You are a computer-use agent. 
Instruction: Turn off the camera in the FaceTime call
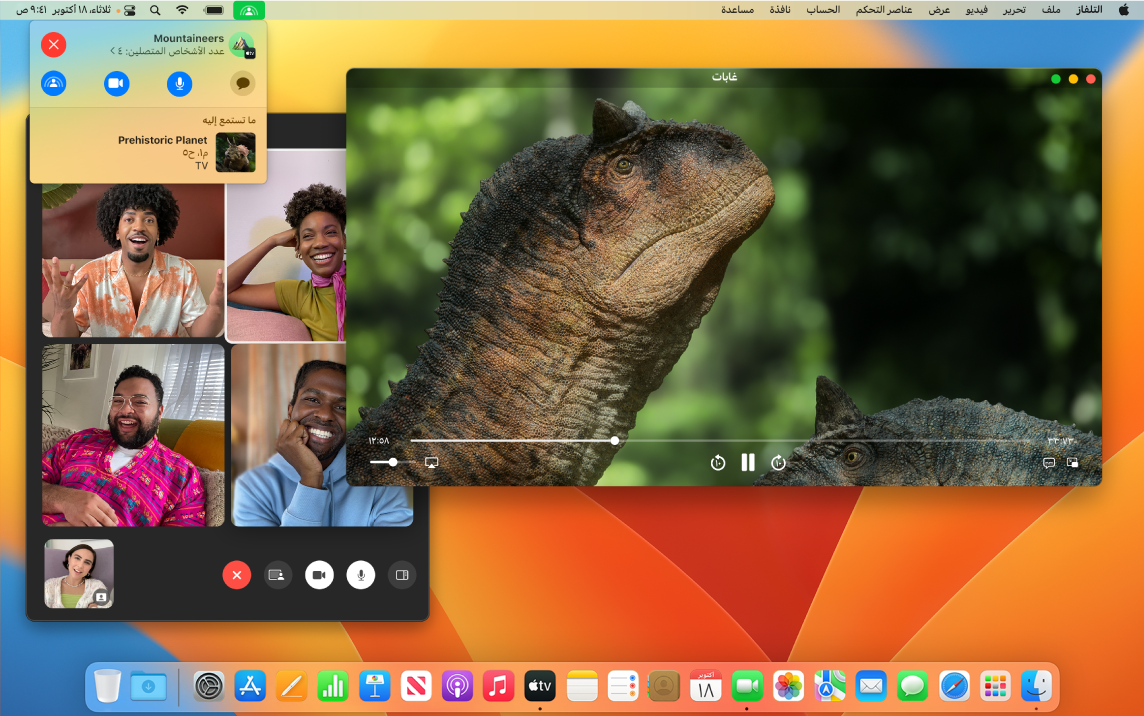tap(319, 575)
